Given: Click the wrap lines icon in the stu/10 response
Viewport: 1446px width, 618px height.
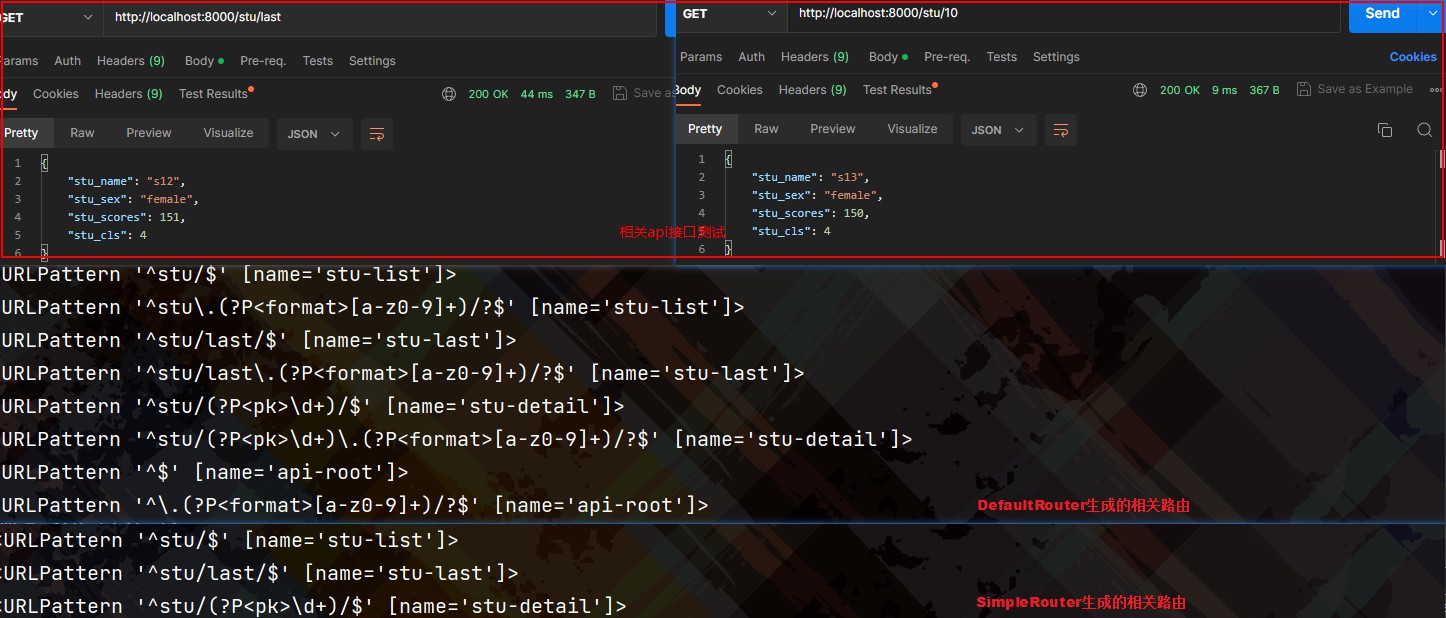Looking at the screenshot, I should 1061,130.
